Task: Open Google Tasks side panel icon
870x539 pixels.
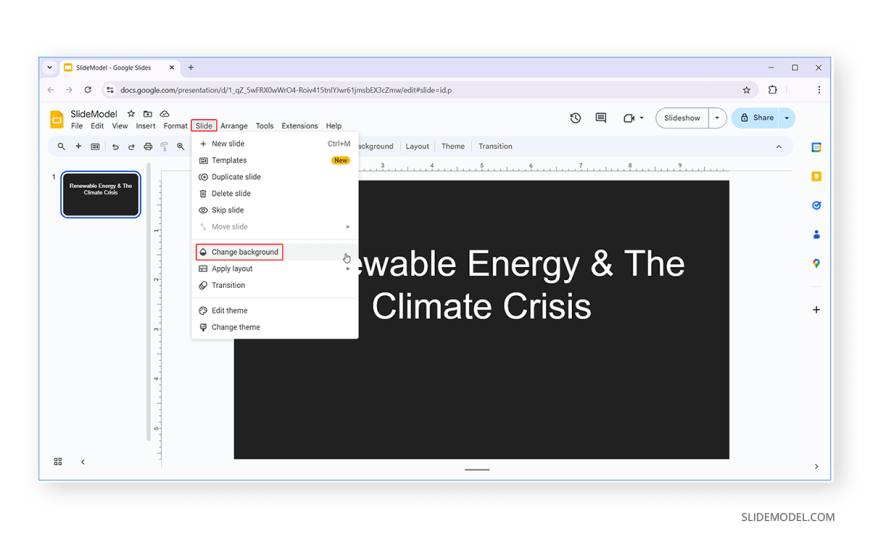Action: (816, 205)
